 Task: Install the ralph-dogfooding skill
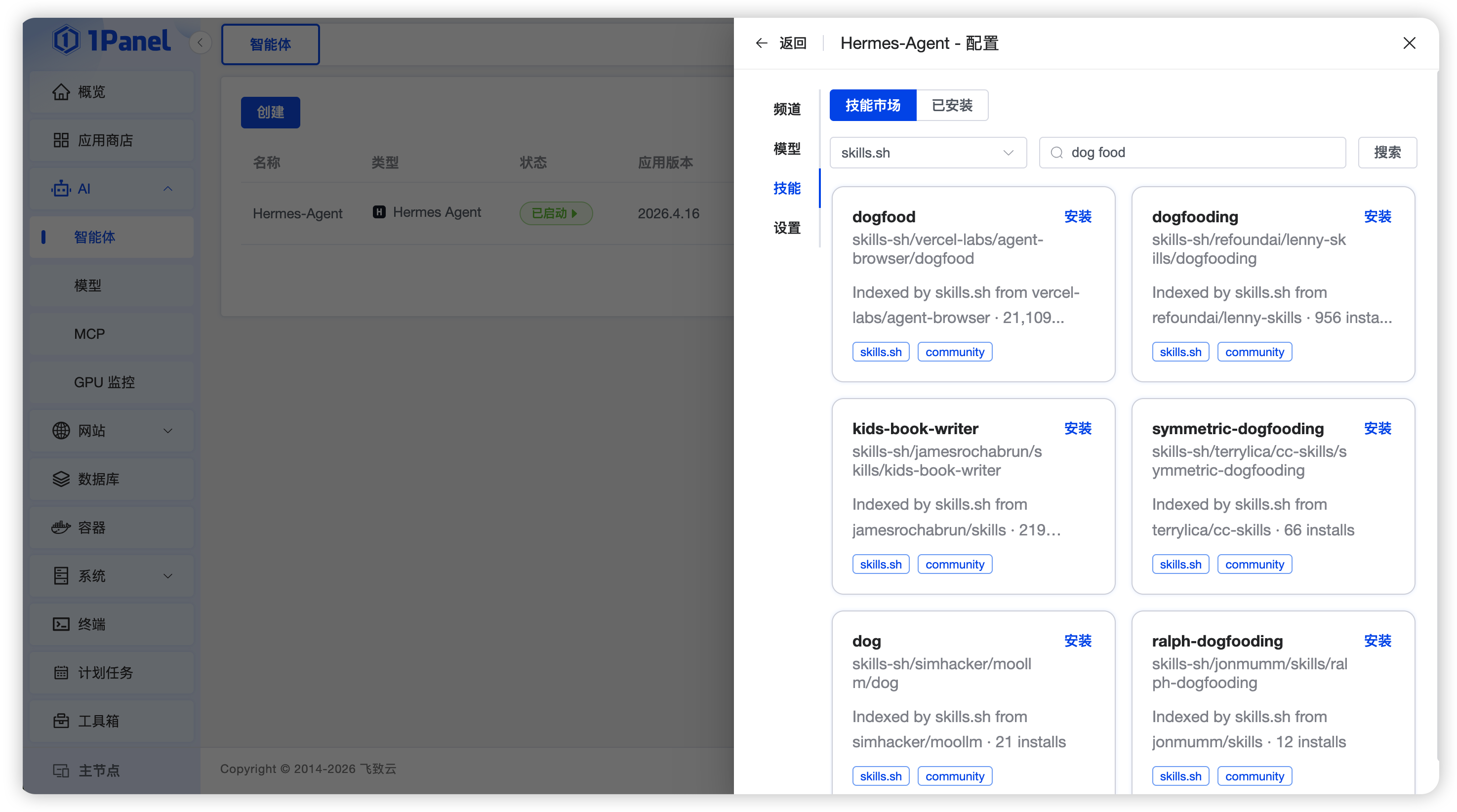[x=1377, y=641]
